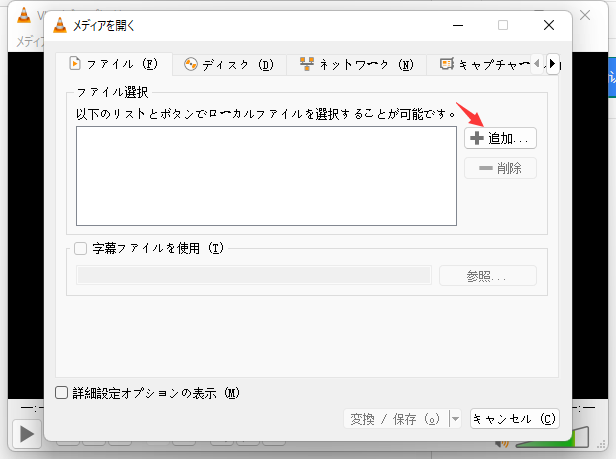Click the VLC main window cone icon
Image resolution: width=616 pixels, height=459 pixels.
pos(24,15)
